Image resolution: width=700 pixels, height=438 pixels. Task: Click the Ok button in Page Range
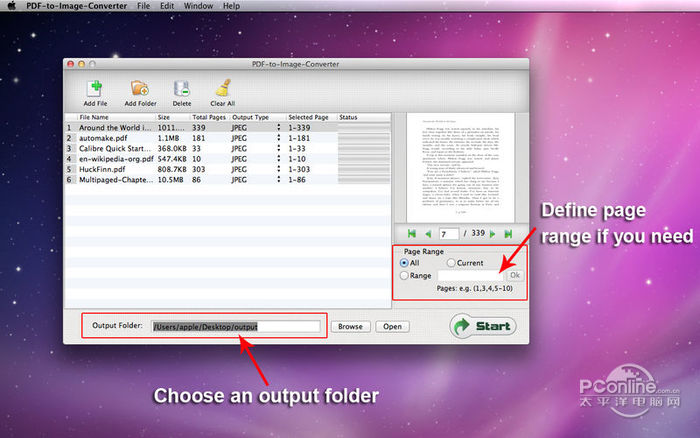click(515, 275)
